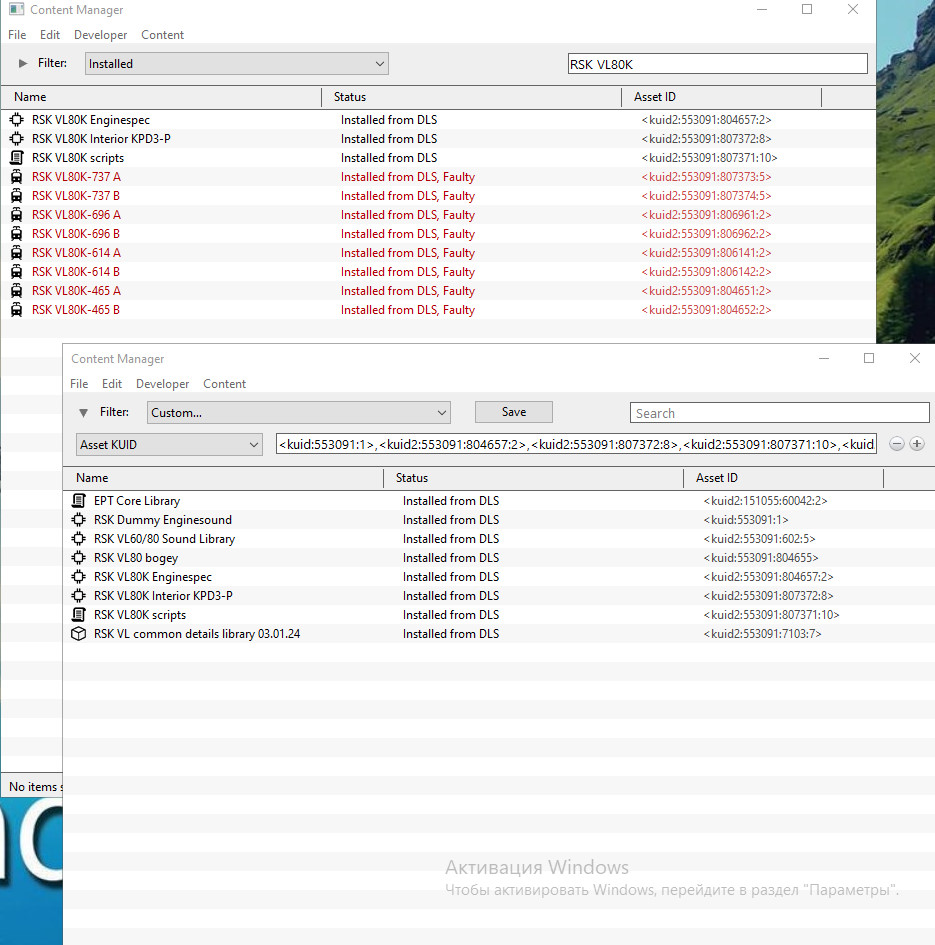935x945 pixels.
Task: Click the script icon beside EPT Core Library
Action: pos(78,500)
